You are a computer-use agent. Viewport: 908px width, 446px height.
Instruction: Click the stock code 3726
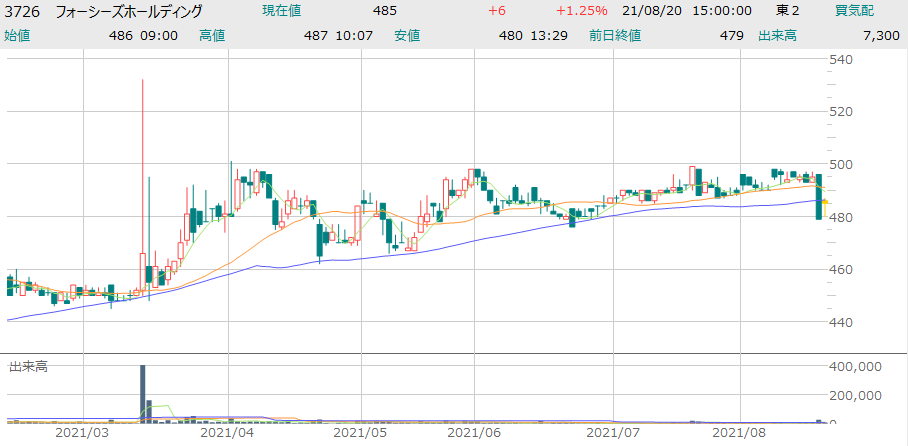[x=21, y=11]
